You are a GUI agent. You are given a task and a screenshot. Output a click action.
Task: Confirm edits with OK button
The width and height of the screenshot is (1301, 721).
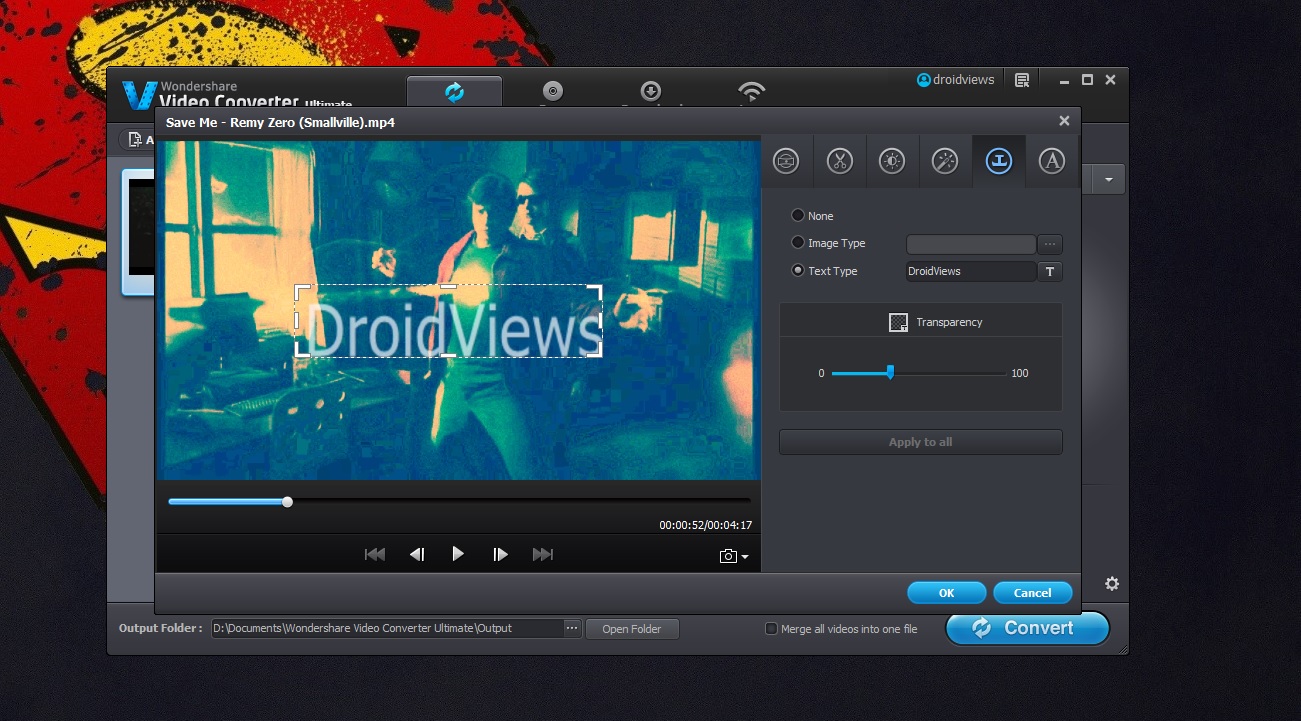tap(947, 593)
